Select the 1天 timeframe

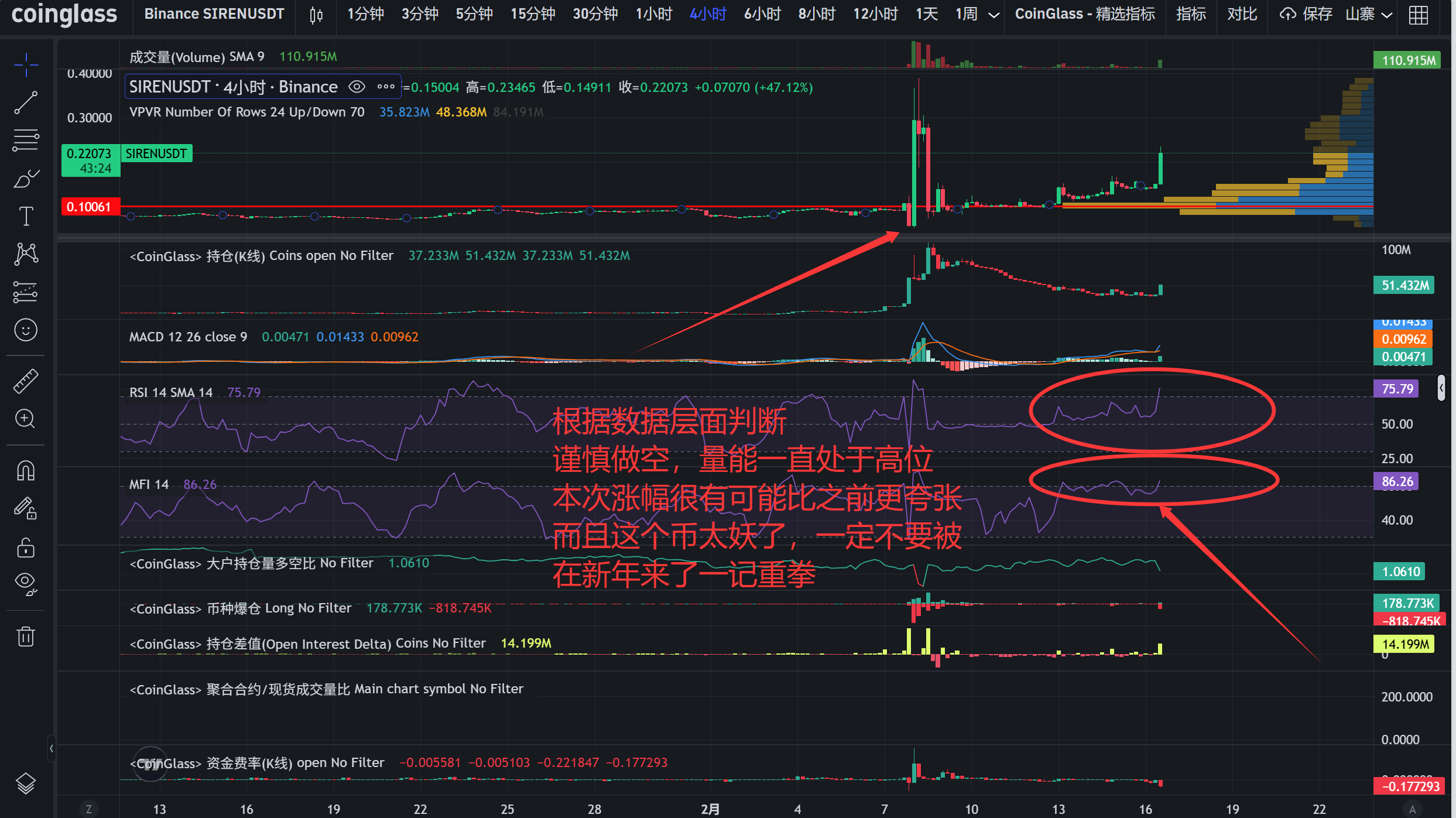click(x=926, y=14)
